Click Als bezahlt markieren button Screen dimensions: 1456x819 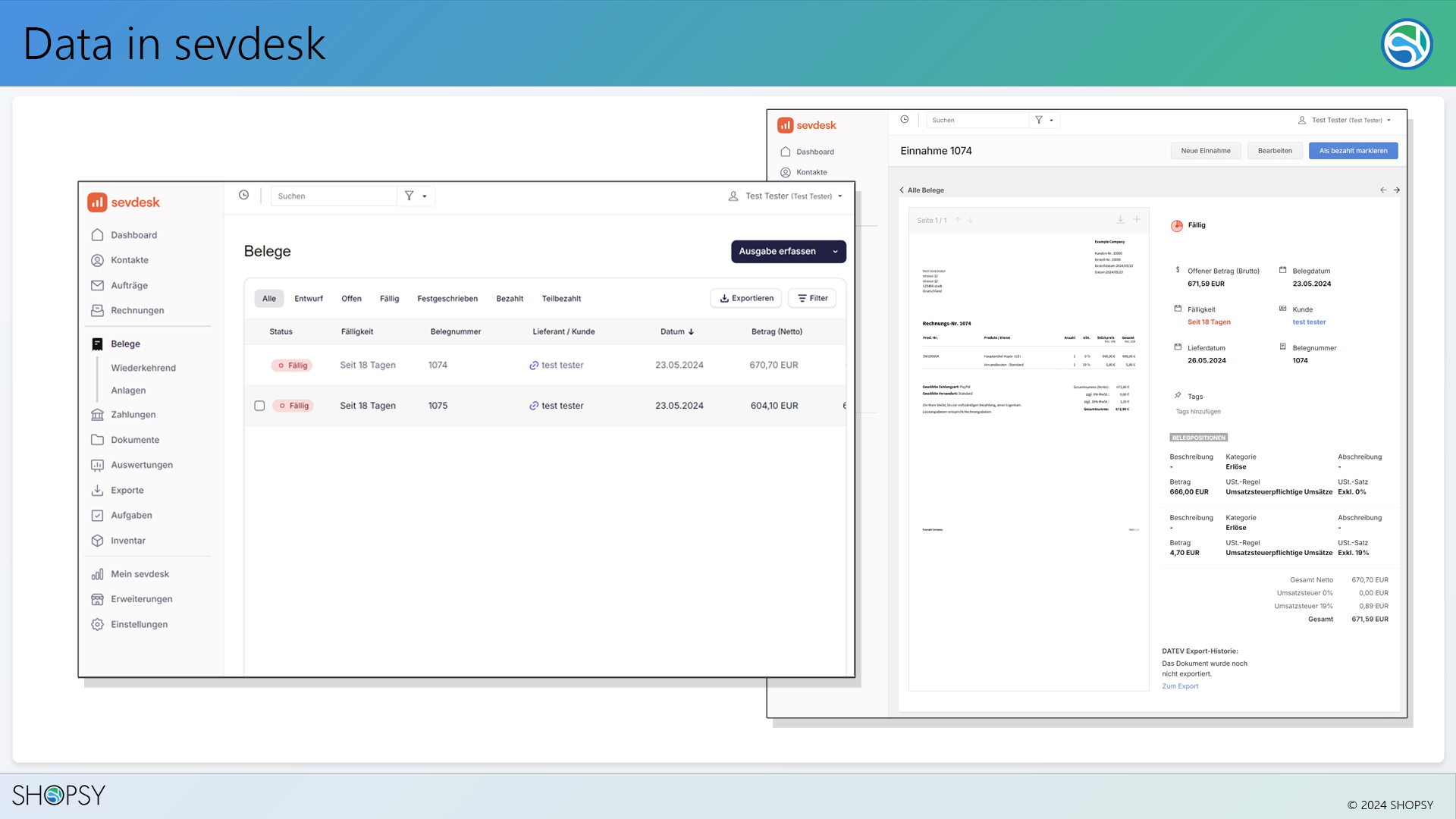click(1353, 151)
